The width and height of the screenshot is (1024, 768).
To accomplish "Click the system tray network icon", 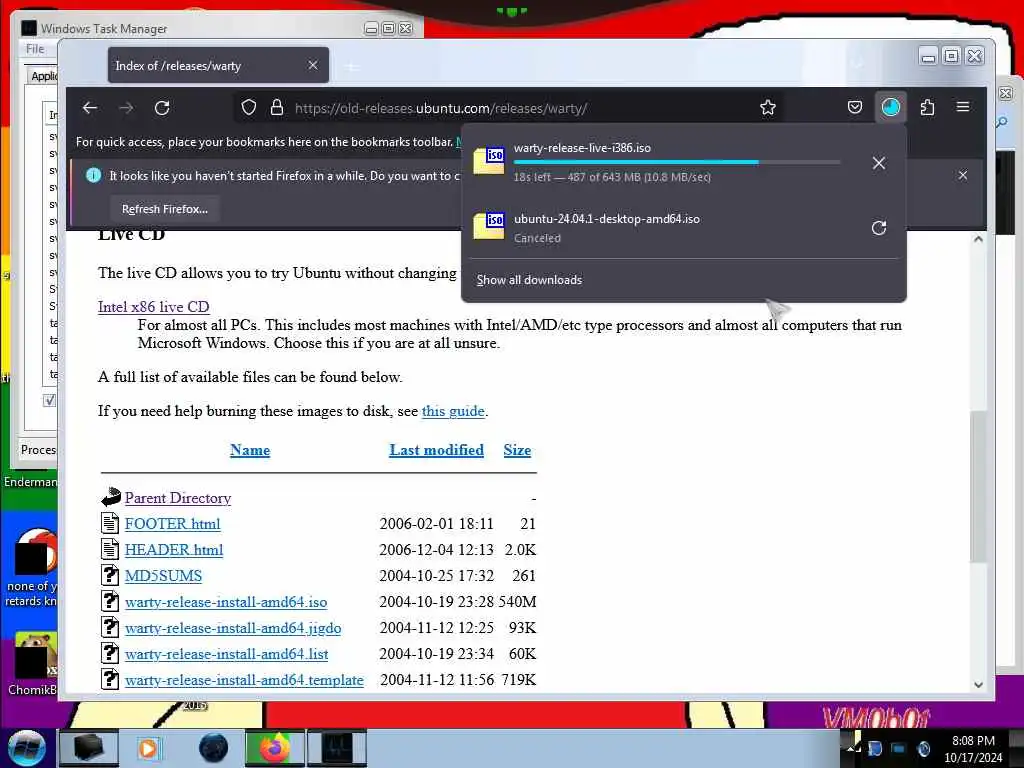I will click(898, 748).
